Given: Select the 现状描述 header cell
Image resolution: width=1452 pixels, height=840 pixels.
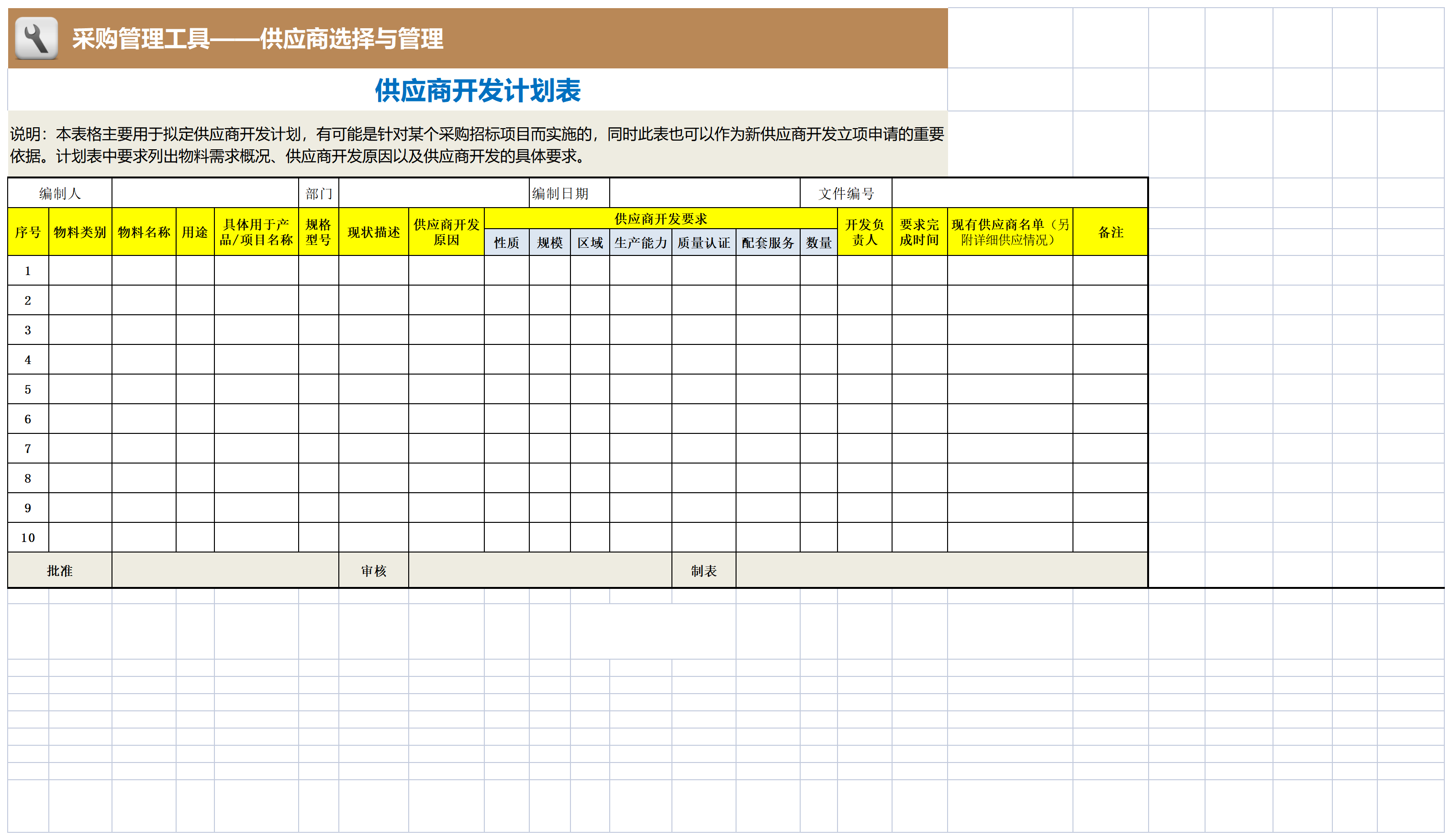Looking at the screenshot, I should coord(374,232).
